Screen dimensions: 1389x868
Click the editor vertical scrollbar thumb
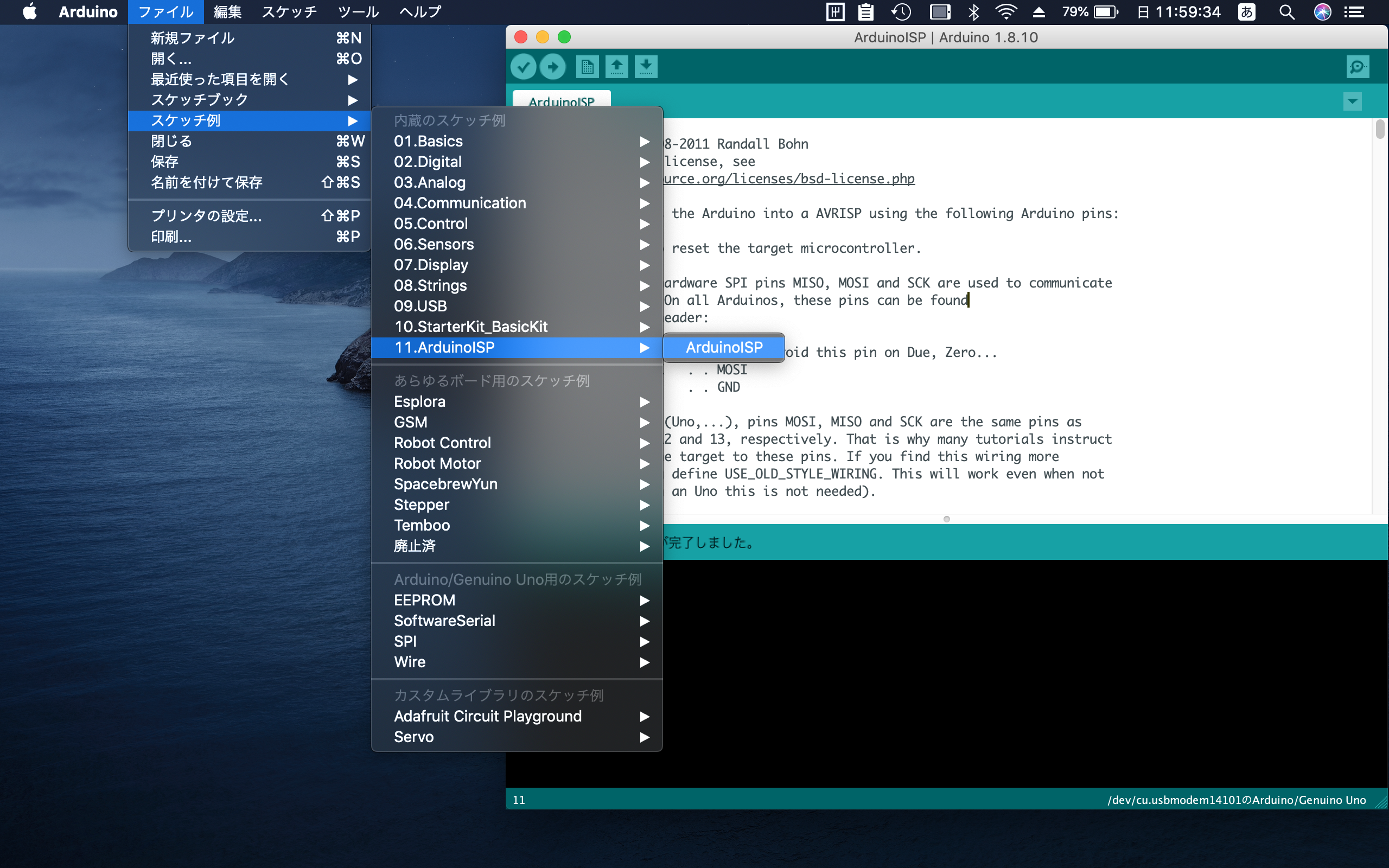coord(1380,129)
